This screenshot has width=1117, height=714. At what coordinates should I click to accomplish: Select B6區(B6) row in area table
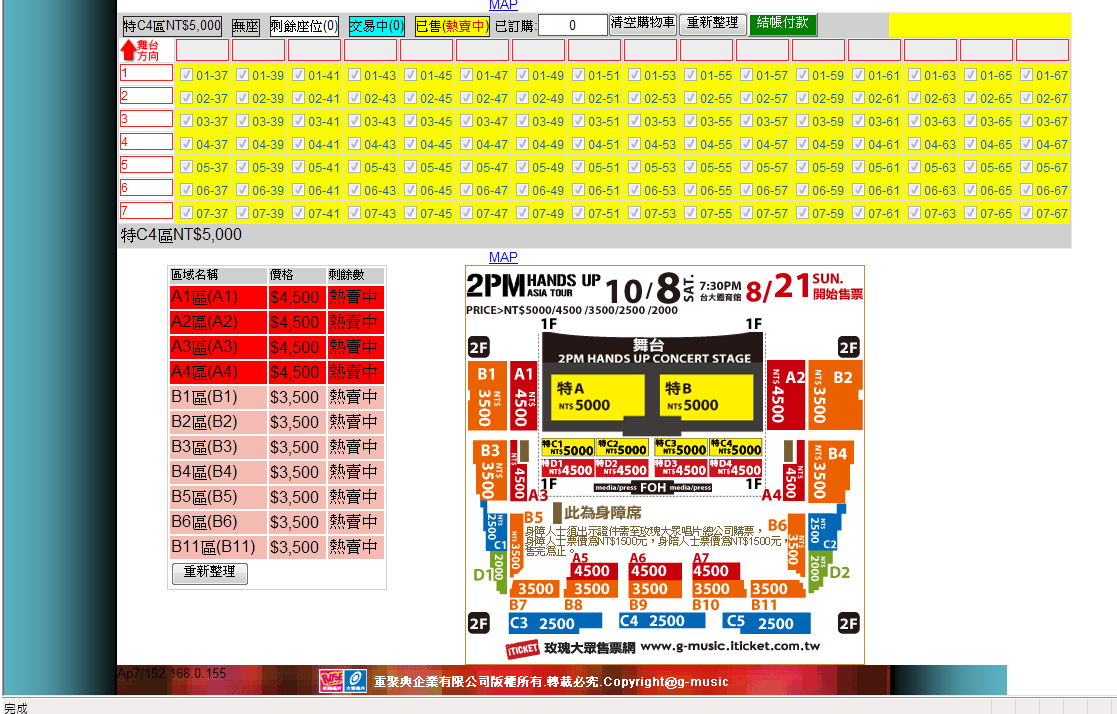point(276,522)
